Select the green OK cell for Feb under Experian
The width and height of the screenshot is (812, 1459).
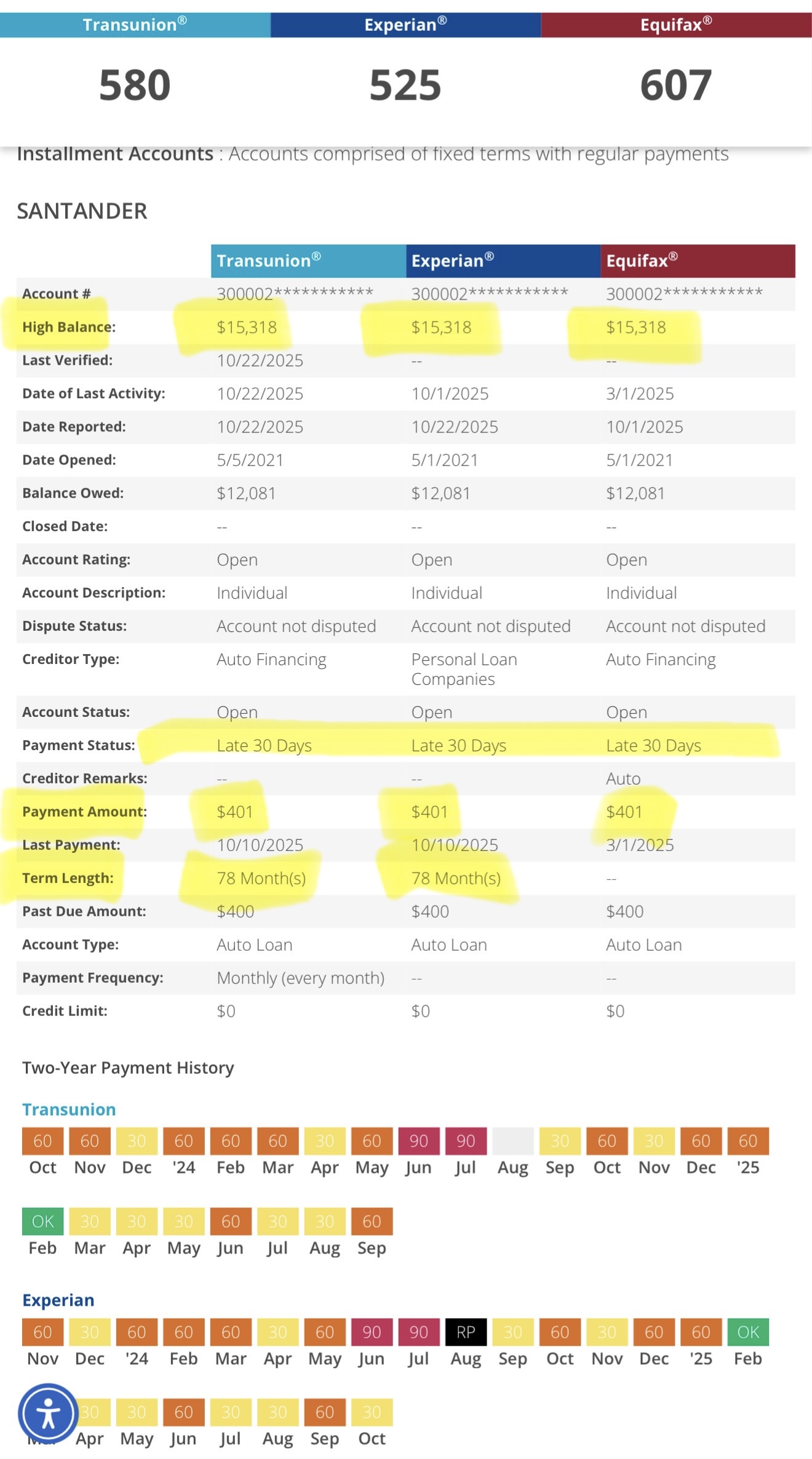[747, 1332]
